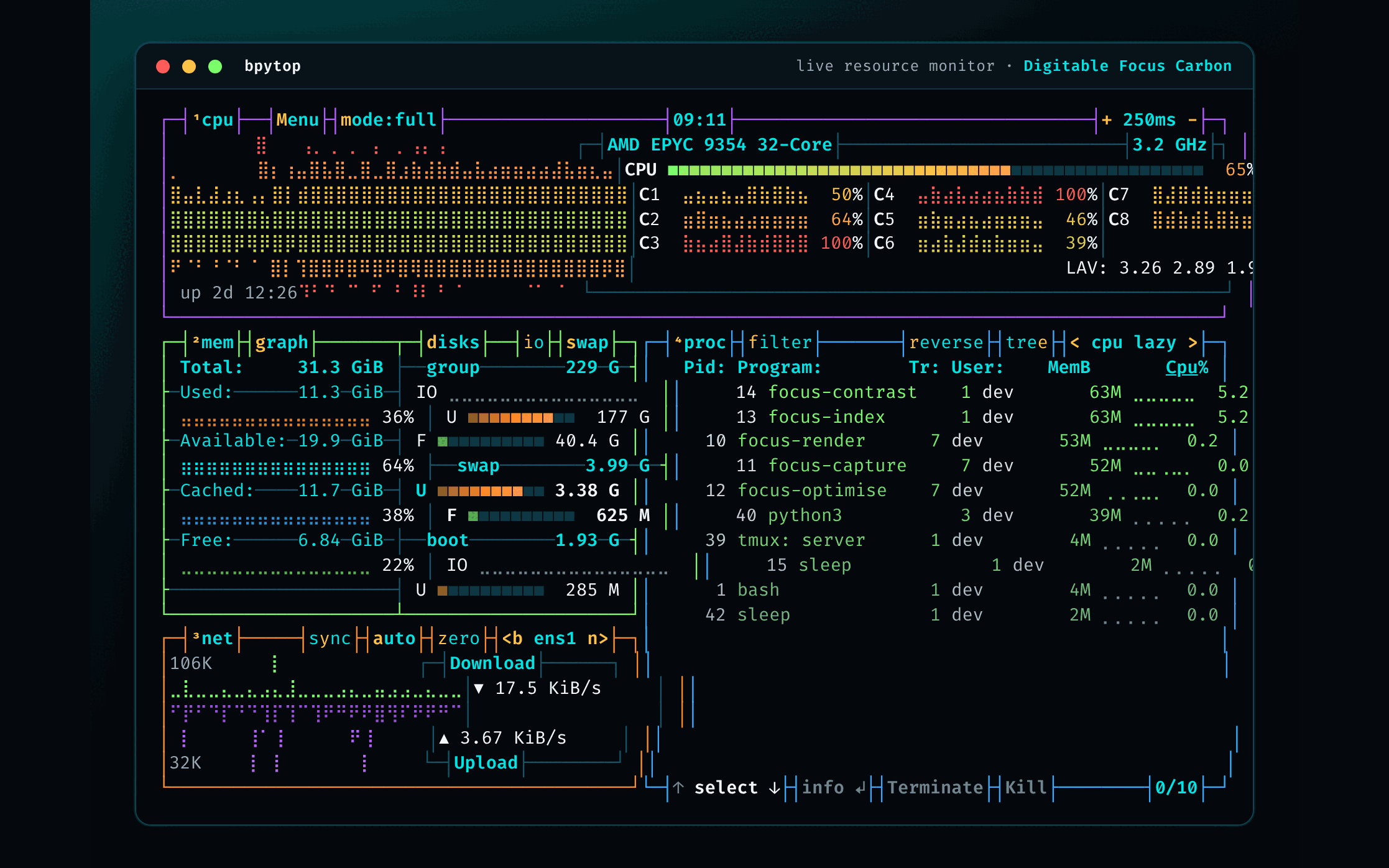Click the swap used bar

pyautogui.click(x=491, y=491)
